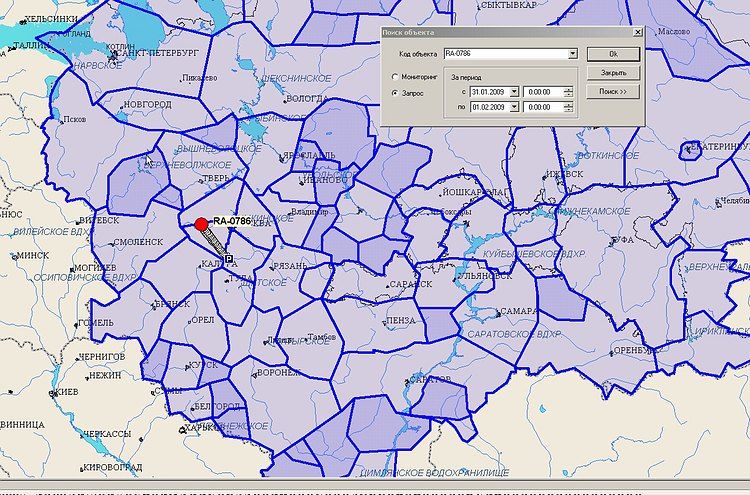Close the Поиск объекта dialog with X
The width and height of the screenshot is (750, 495).
pyautogui.click(x=636, y=32)
